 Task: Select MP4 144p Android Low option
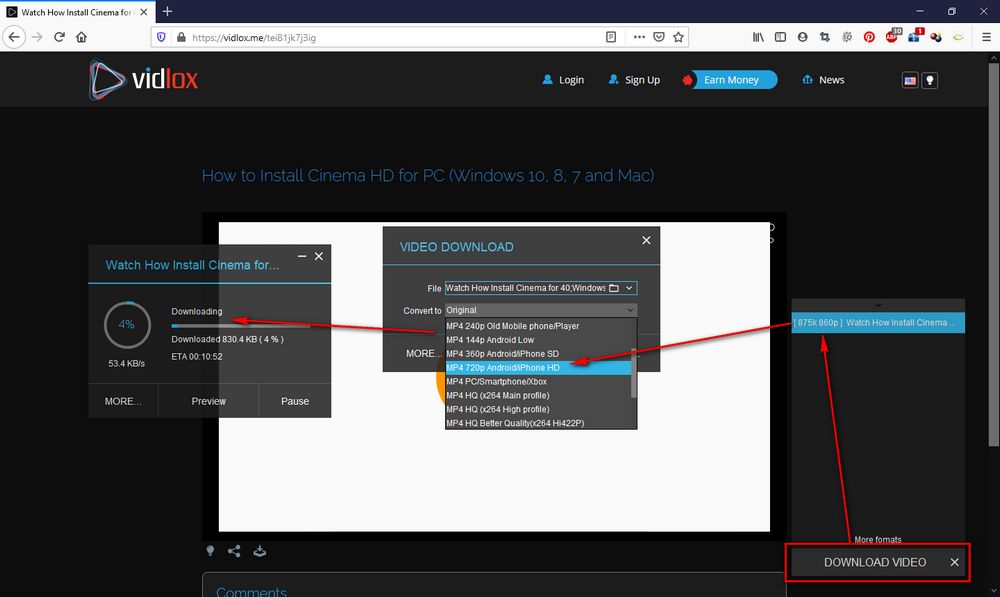[538, 340]
